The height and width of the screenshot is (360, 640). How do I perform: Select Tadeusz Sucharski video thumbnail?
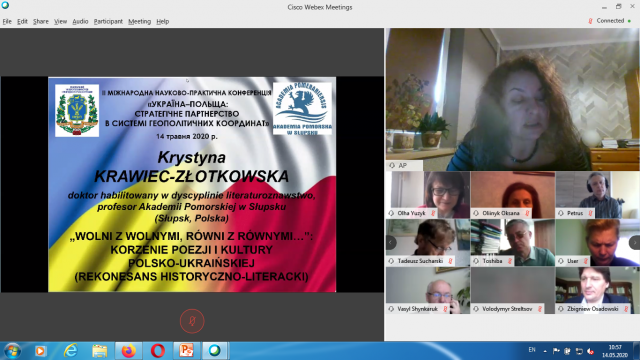pos(428,242)
